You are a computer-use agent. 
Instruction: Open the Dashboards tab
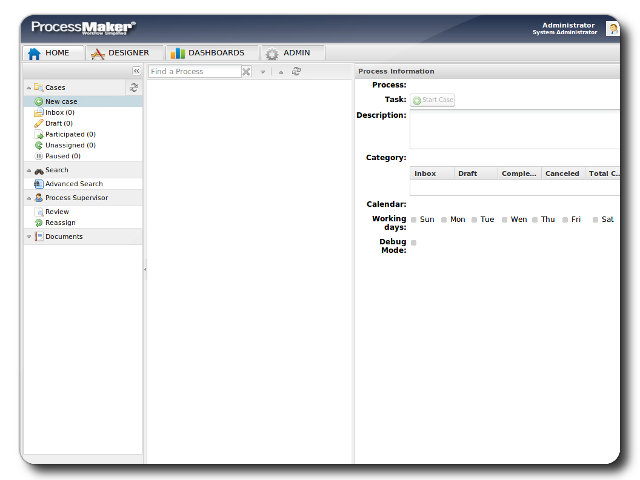point(207,53)
